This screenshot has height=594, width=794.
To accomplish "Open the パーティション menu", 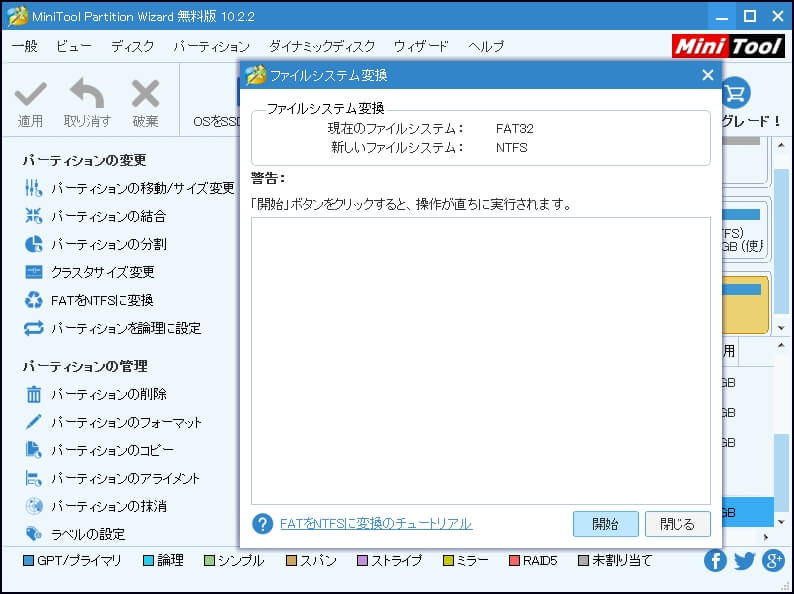I will (211, 46).
